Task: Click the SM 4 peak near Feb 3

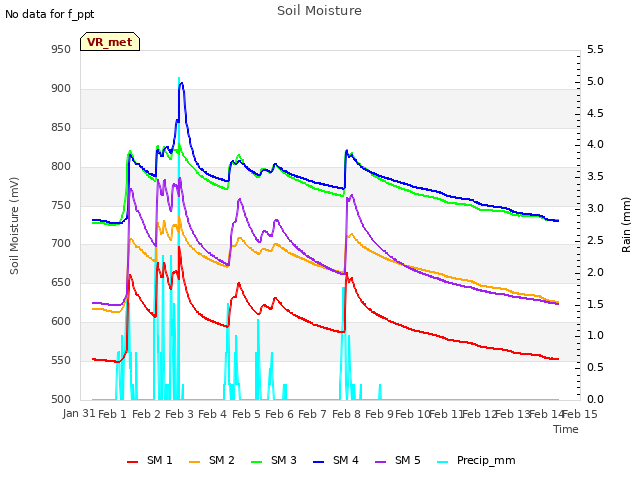Action: (182, 83)
